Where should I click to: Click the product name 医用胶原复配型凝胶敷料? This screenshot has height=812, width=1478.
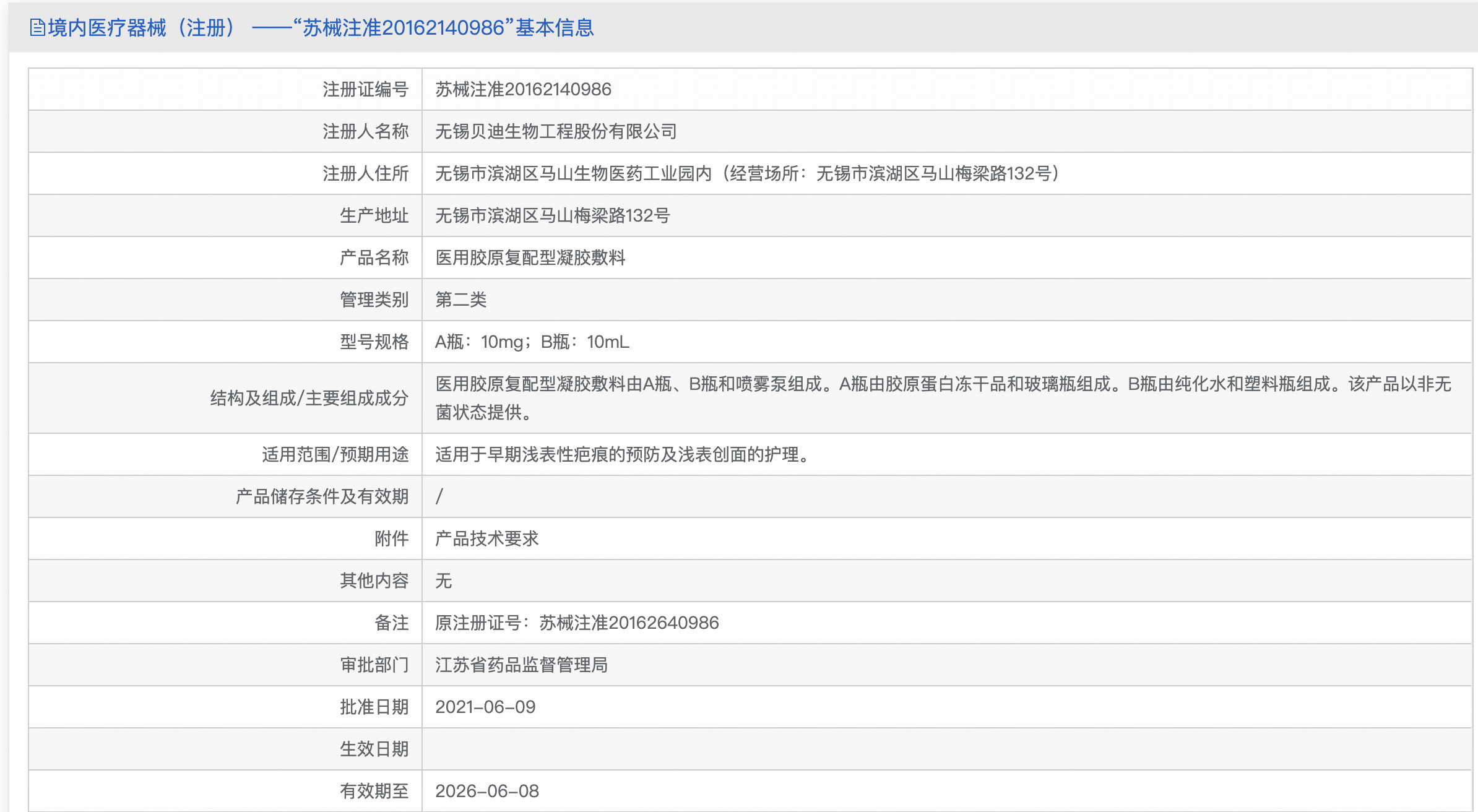pyautogui.click(x=530, y=258)
